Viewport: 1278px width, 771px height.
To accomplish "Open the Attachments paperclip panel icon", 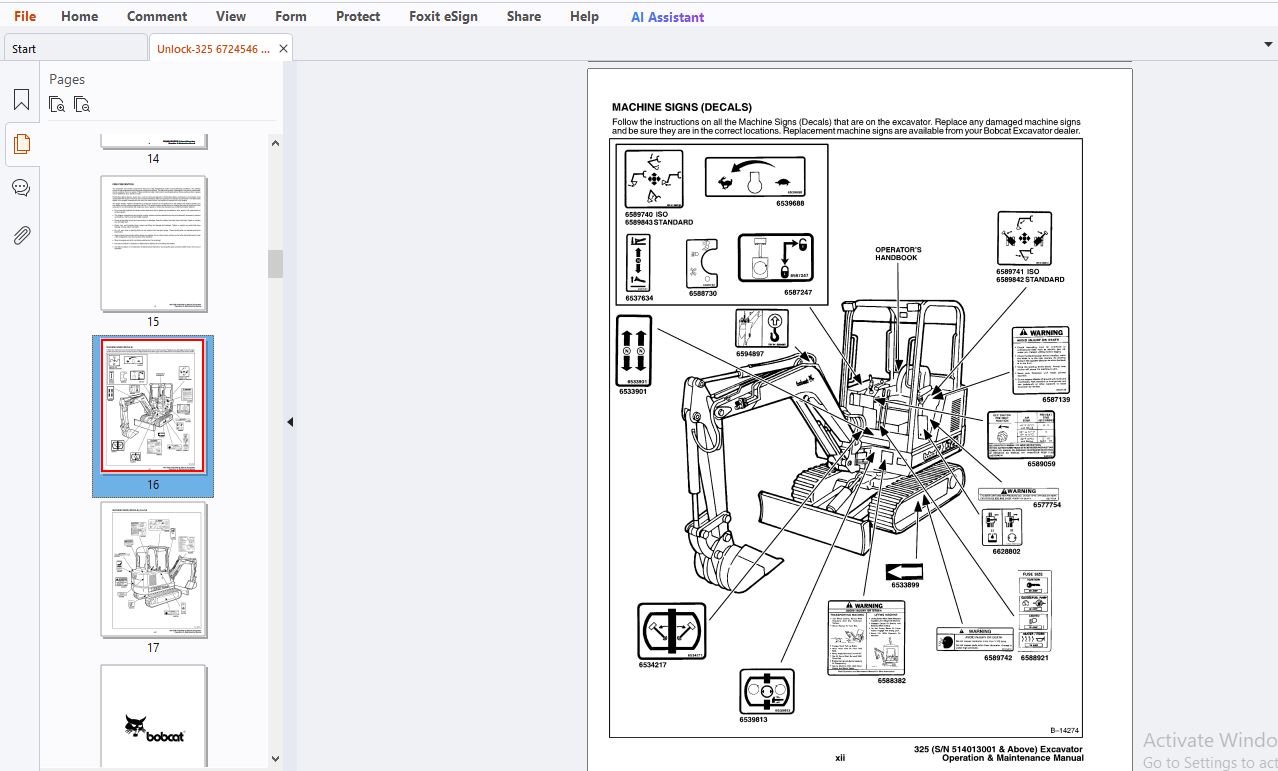I will point(21,235).
